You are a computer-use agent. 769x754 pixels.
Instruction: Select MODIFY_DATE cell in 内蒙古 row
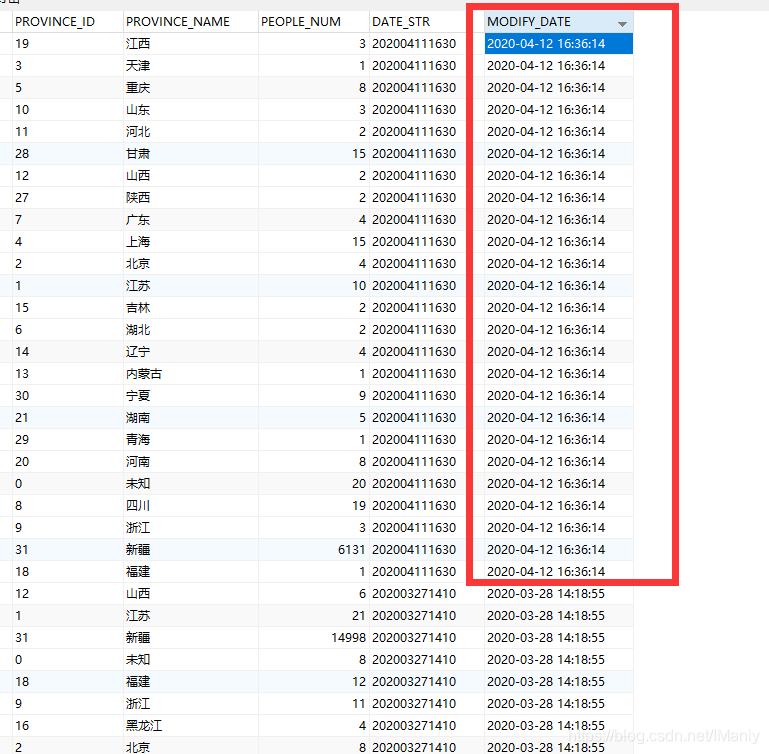click(x=559, y=374)
